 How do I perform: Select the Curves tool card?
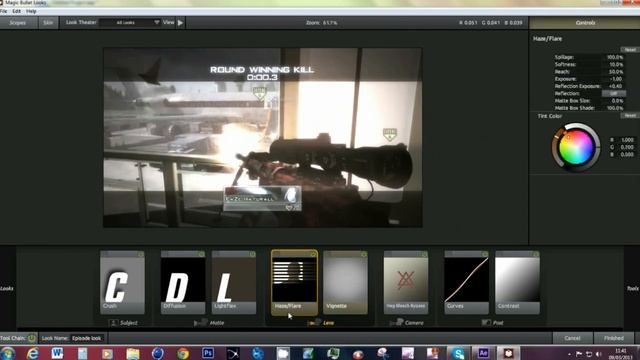pos(466,282)
